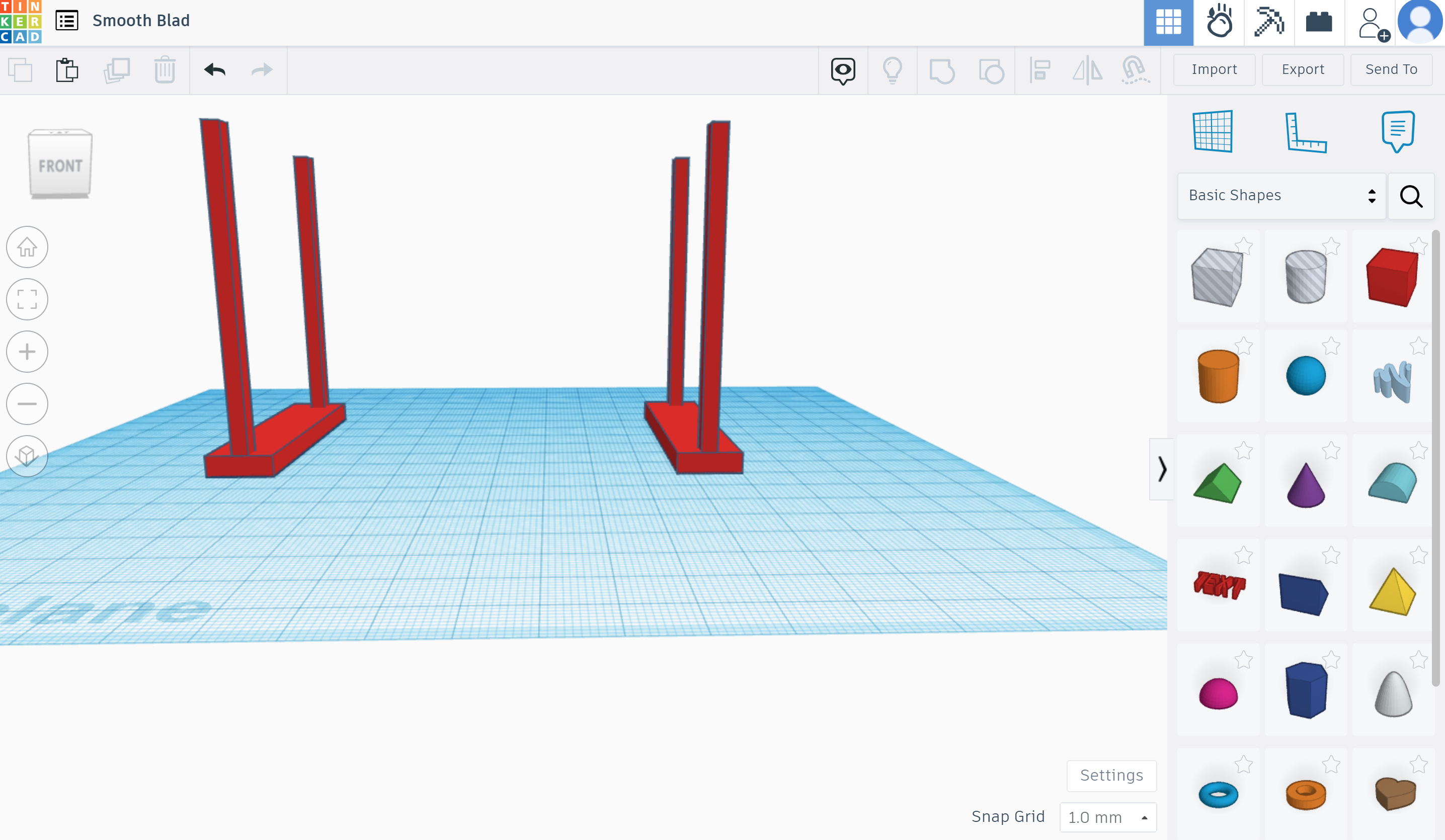Click the Undo arrow

coord(215,70)
